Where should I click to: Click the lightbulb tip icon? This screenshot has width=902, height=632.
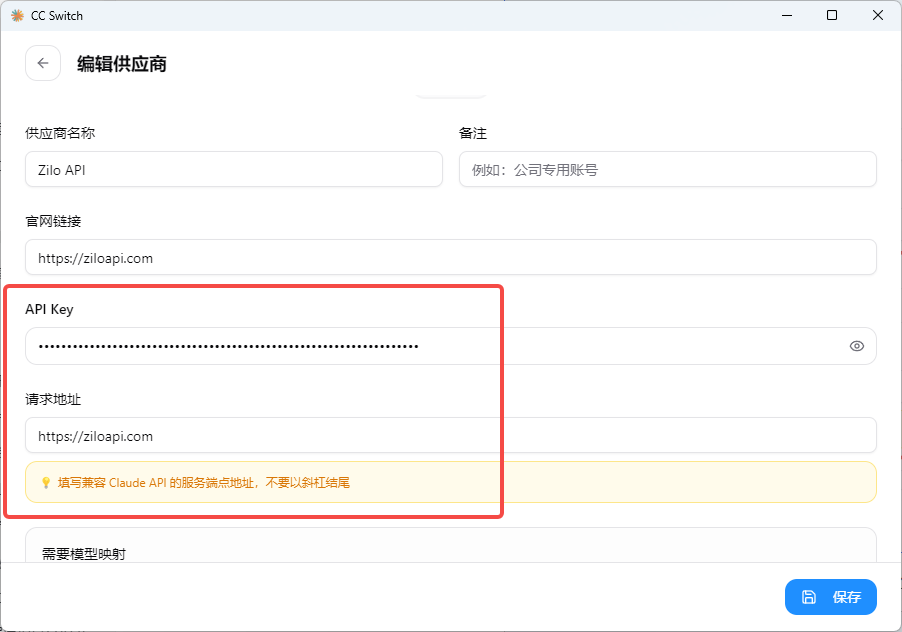click(46, 482)
